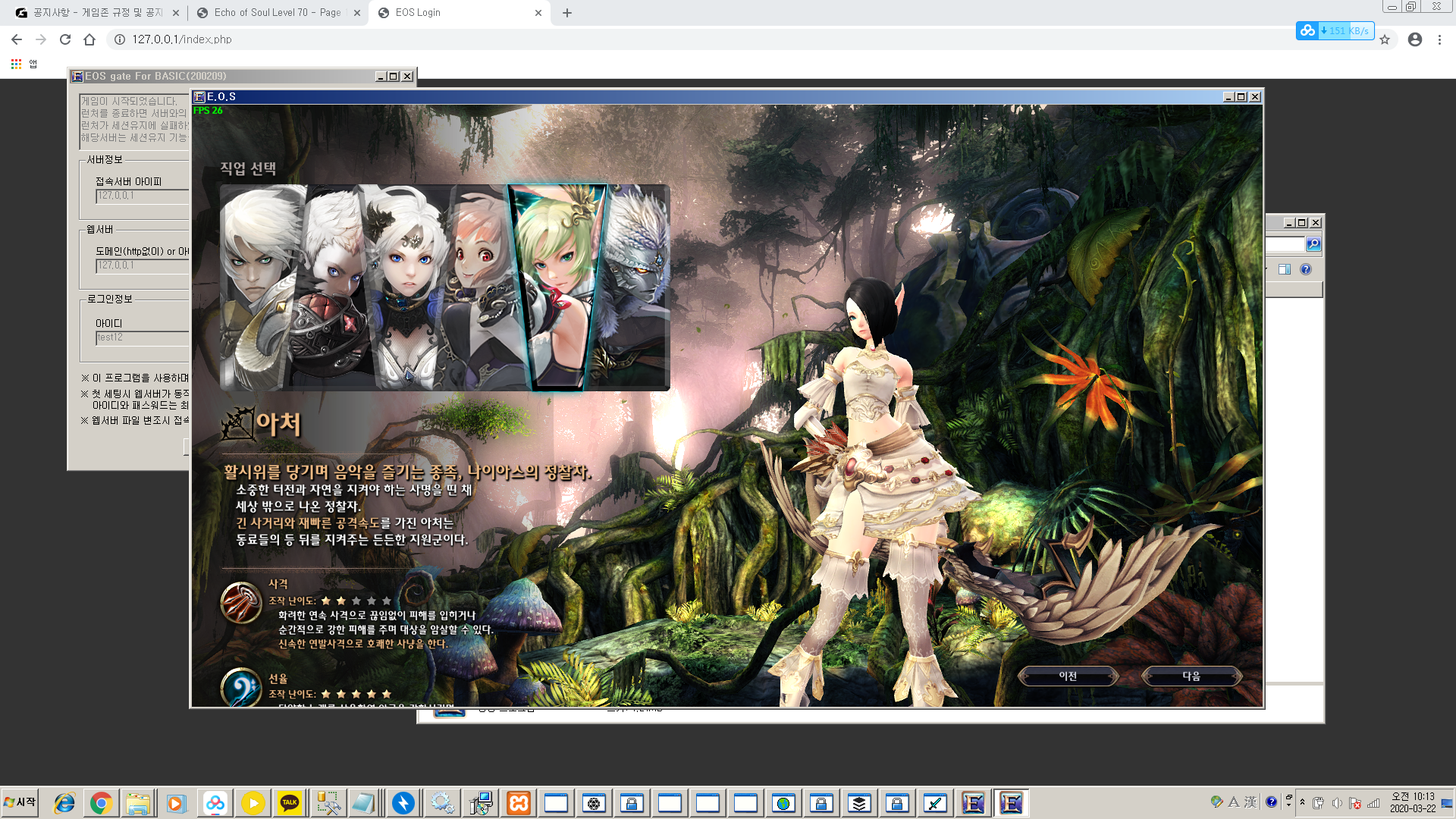1456x819 pixels.
Task: Reload the current page
Action: [x=65, y=39]
